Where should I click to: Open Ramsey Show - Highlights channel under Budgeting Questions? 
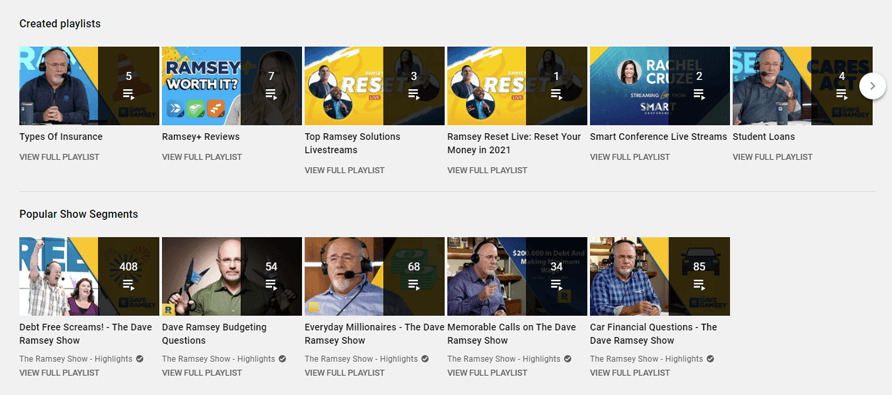[218, 359]
